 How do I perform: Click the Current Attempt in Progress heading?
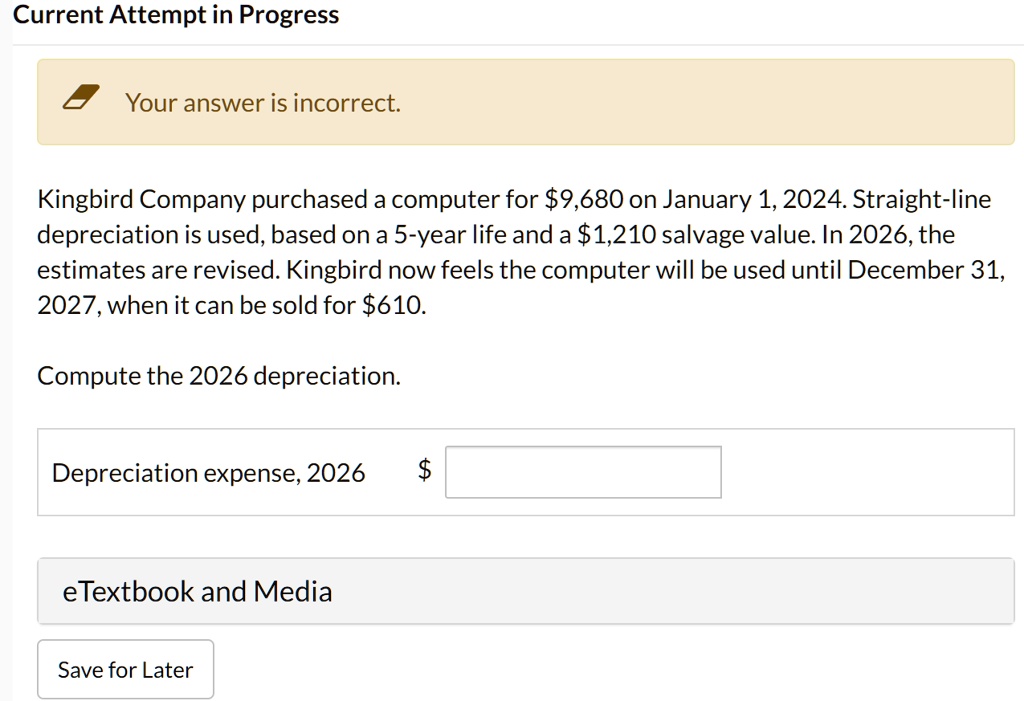pos(178,14)
